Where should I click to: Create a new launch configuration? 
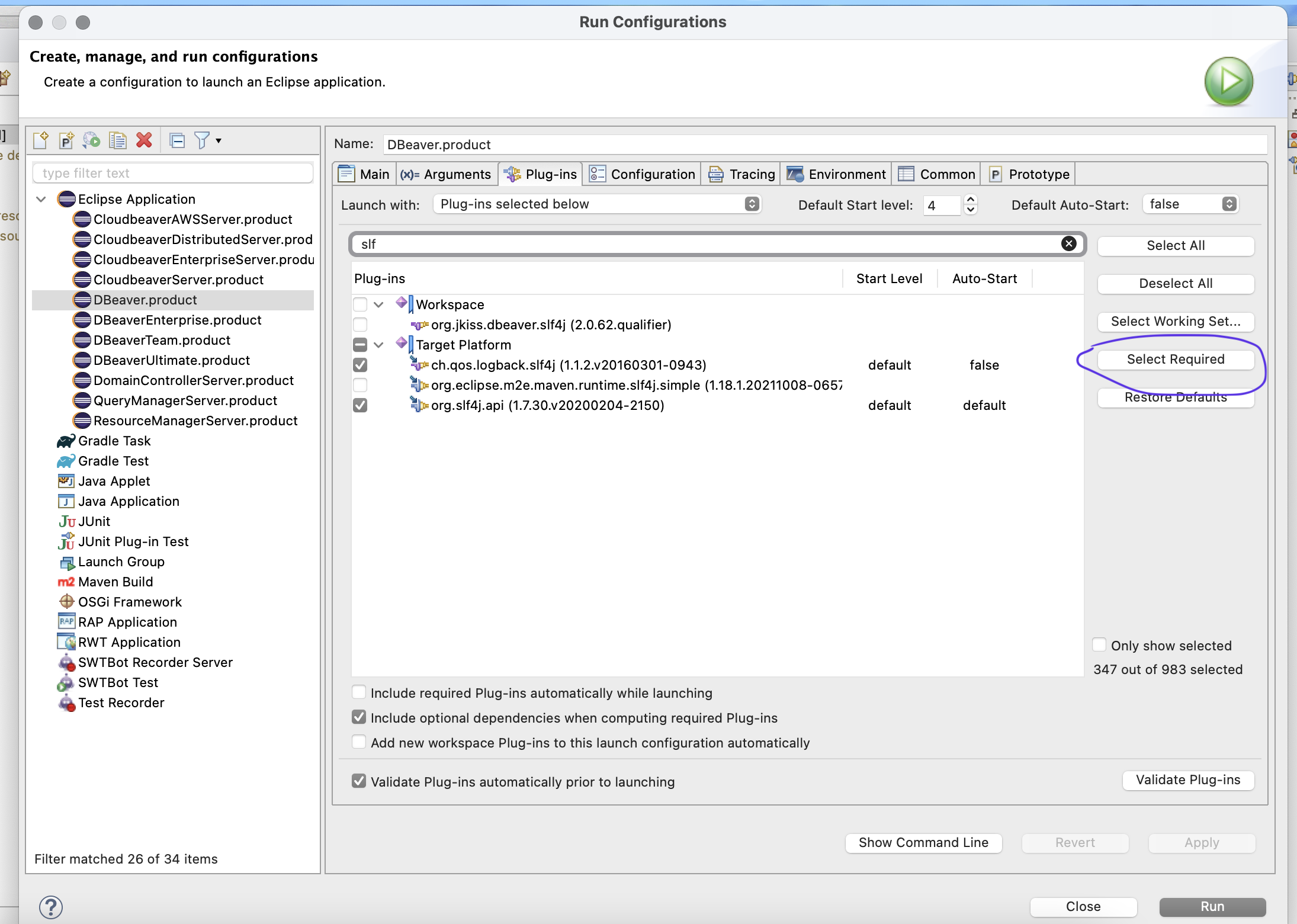pos(41,140)
